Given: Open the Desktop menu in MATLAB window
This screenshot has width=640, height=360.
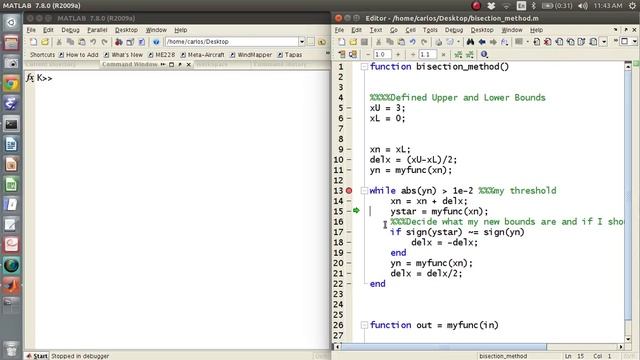Looking at the screenshot, I should [126, 30].
